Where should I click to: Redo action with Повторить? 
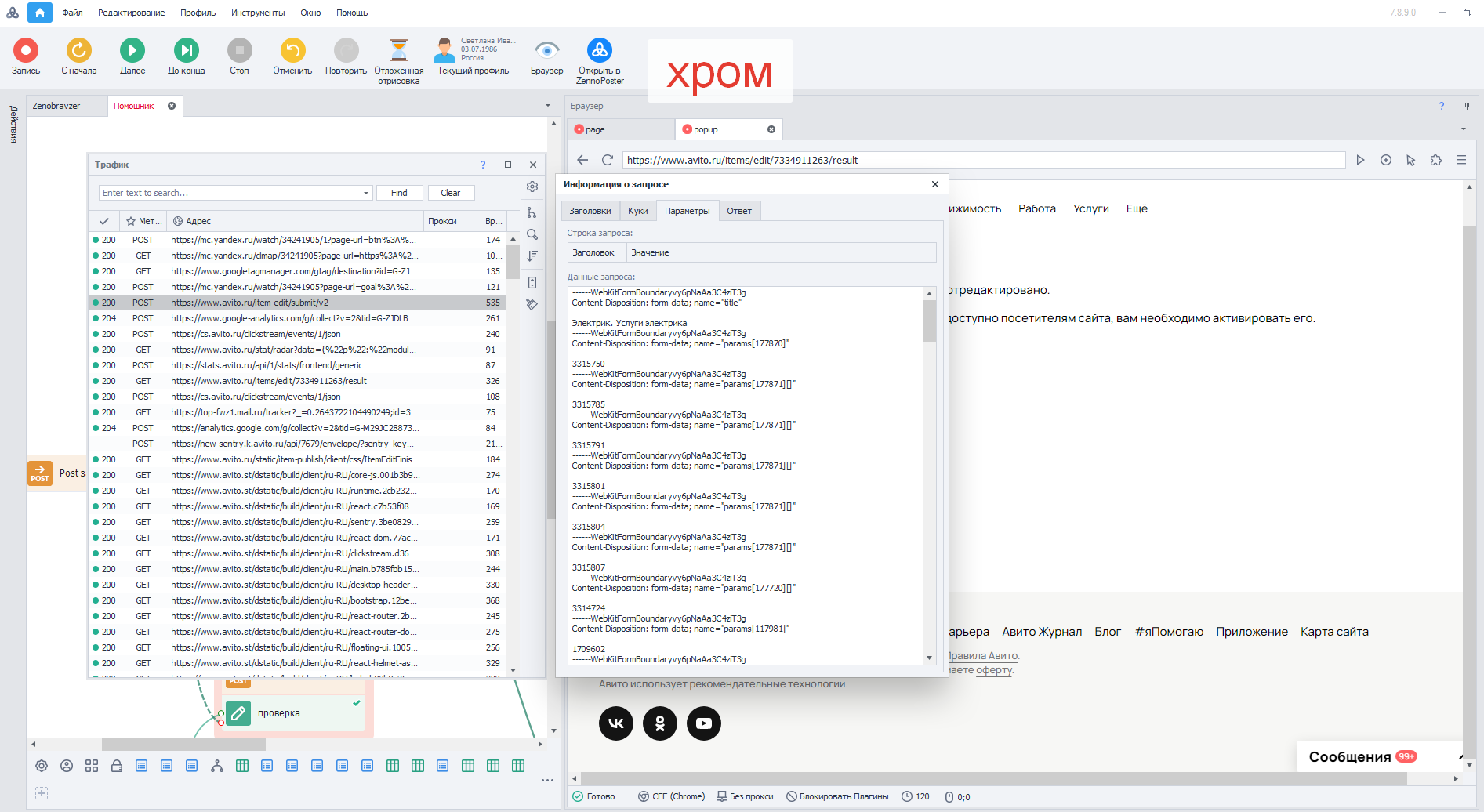tap(346, 56)
